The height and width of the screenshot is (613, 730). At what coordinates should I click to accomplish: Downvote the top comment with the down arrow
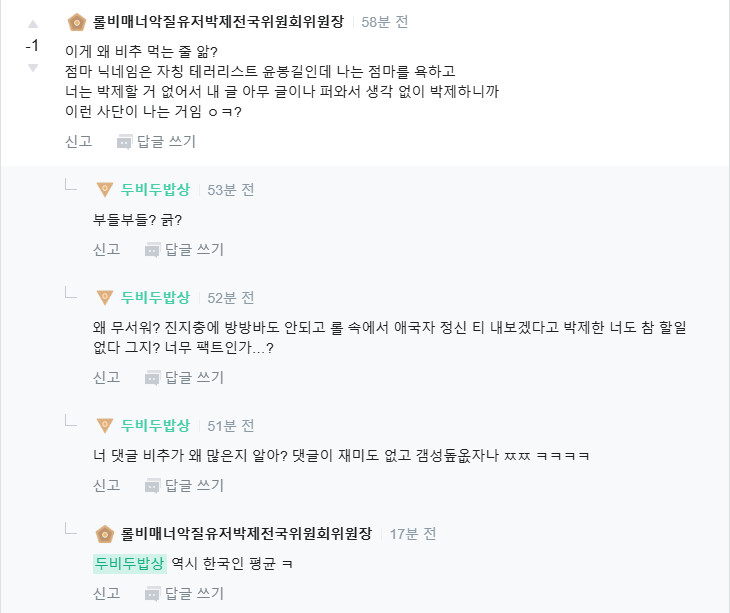(x=32, y=68)
